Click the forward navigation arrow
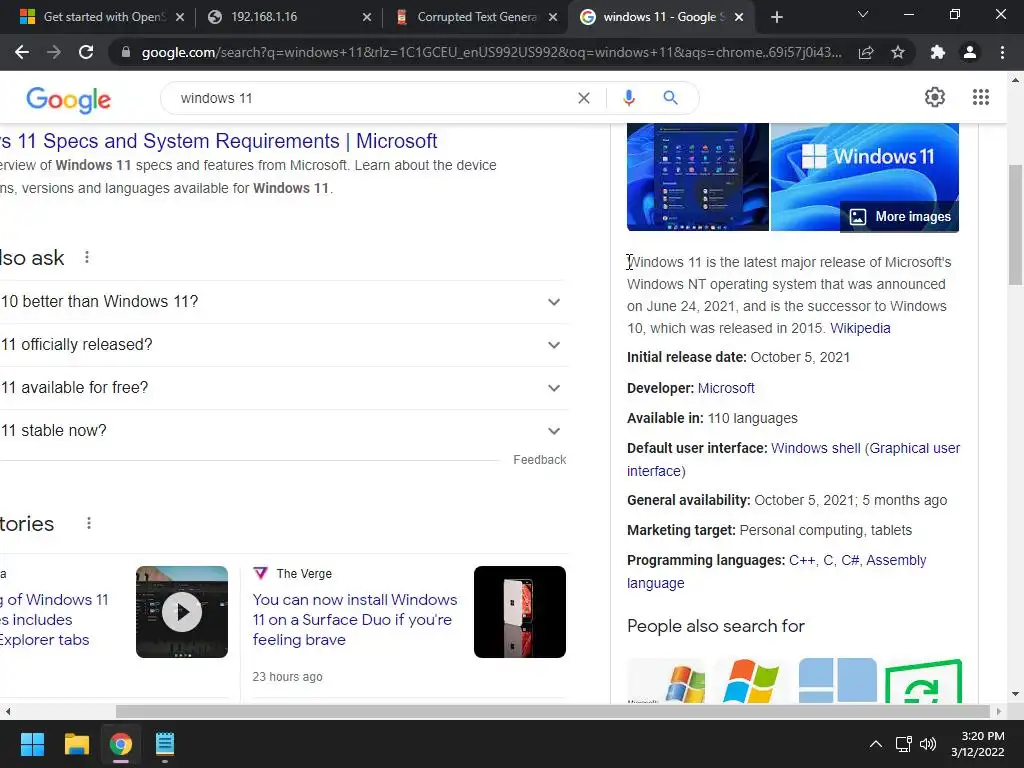1024x768 pixels. [x=54, y=52]
